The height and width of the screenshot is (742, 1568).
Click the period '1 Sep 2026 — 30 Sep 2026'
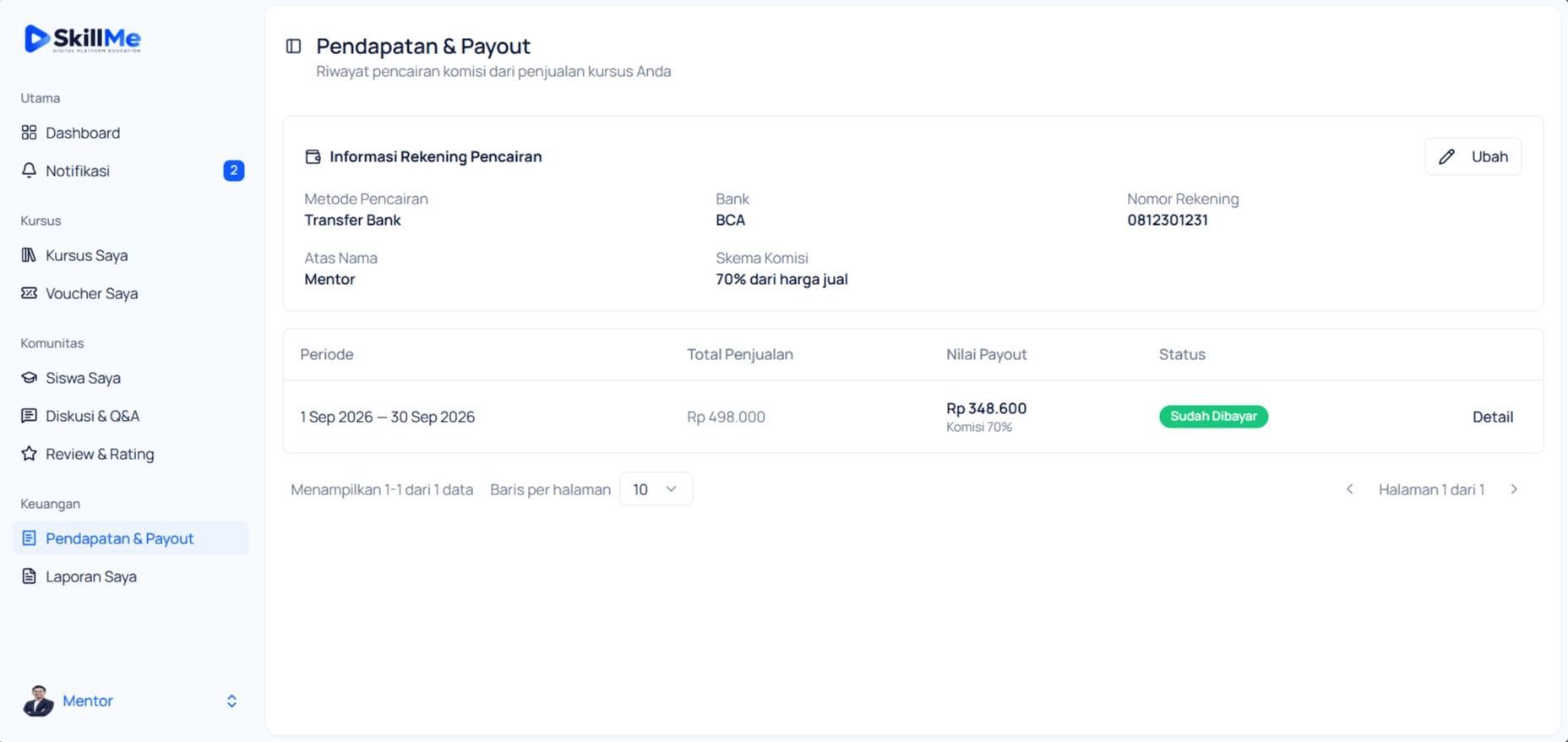click(388, 417)
